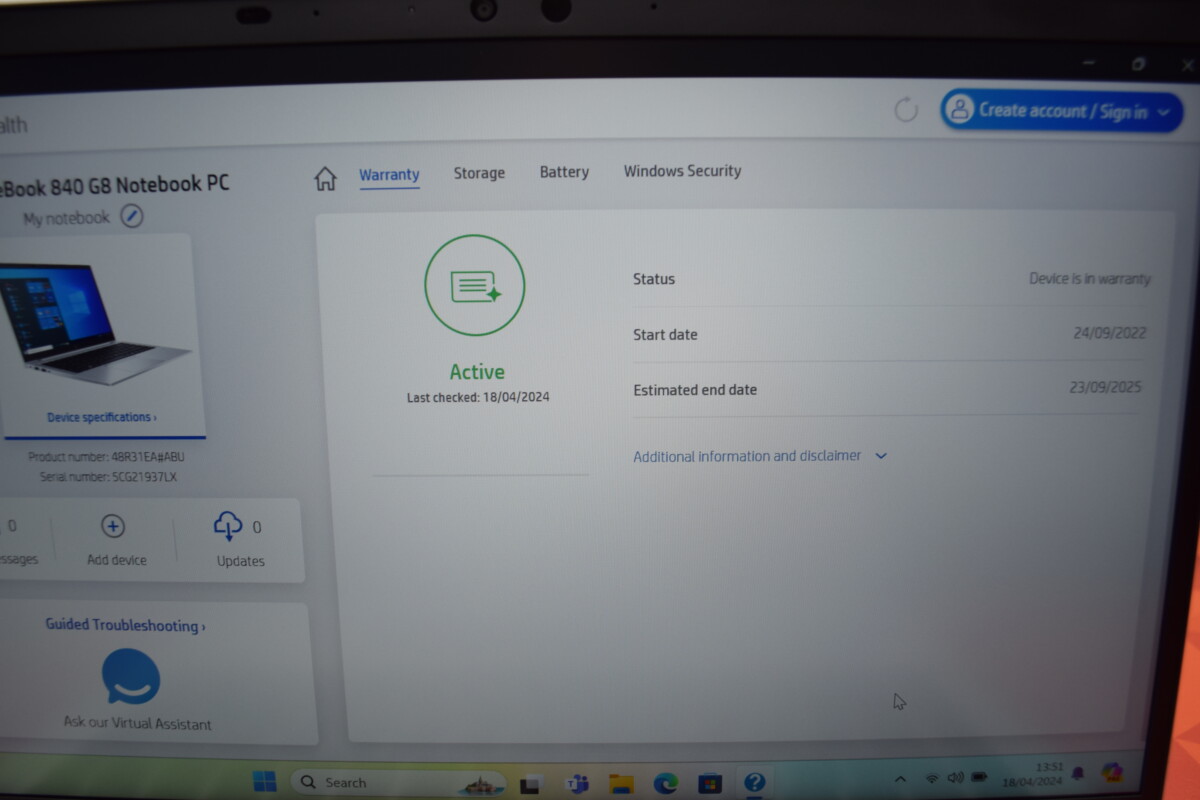Click Last checked: 18/04/2024 text
Image resolution: width=1200 pixels, height=800 pixels.
(478, 397)
